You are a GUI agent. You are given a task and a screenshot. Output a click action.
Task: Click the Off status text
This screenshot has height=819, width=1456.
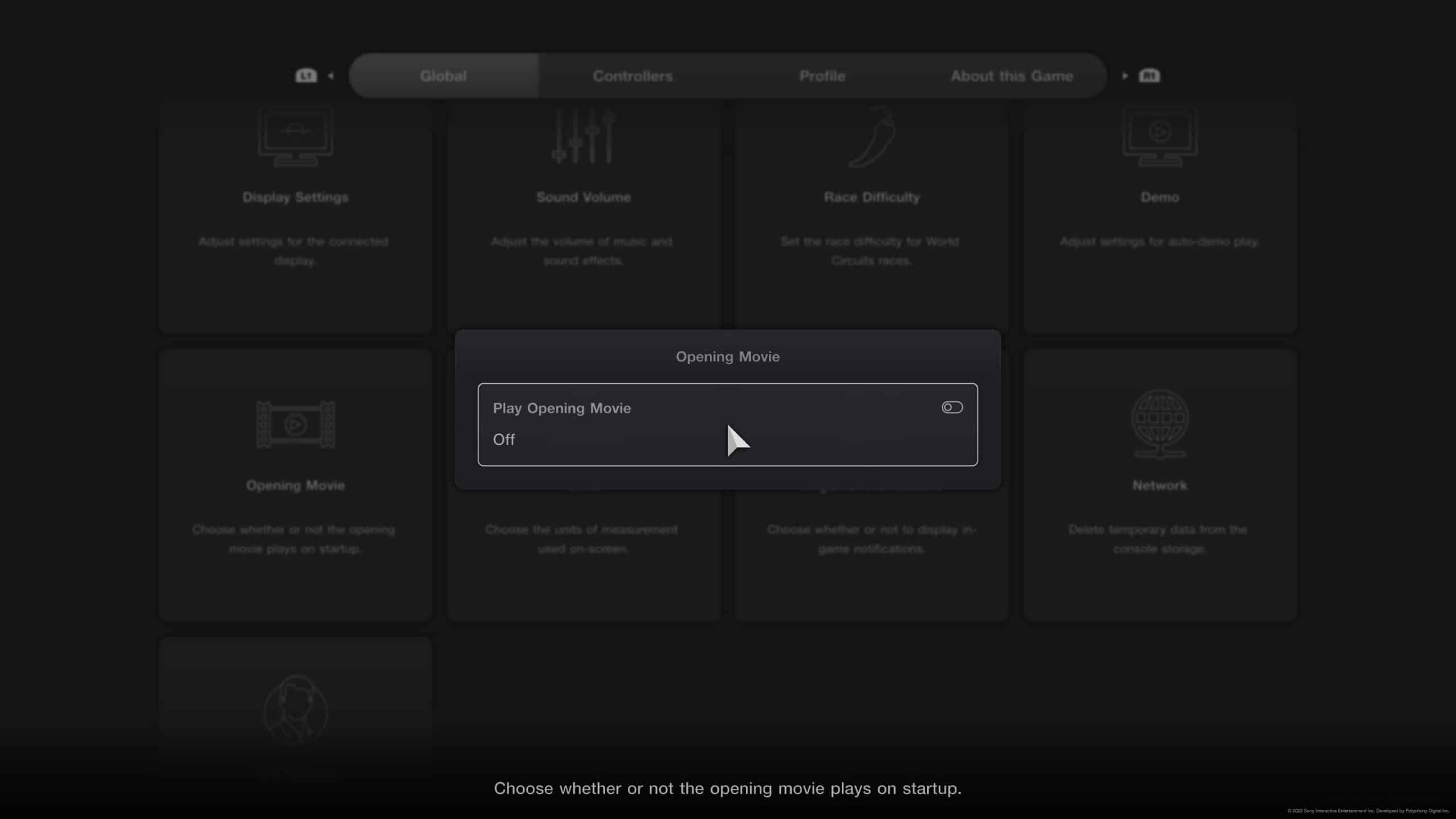tap(503, 440)
